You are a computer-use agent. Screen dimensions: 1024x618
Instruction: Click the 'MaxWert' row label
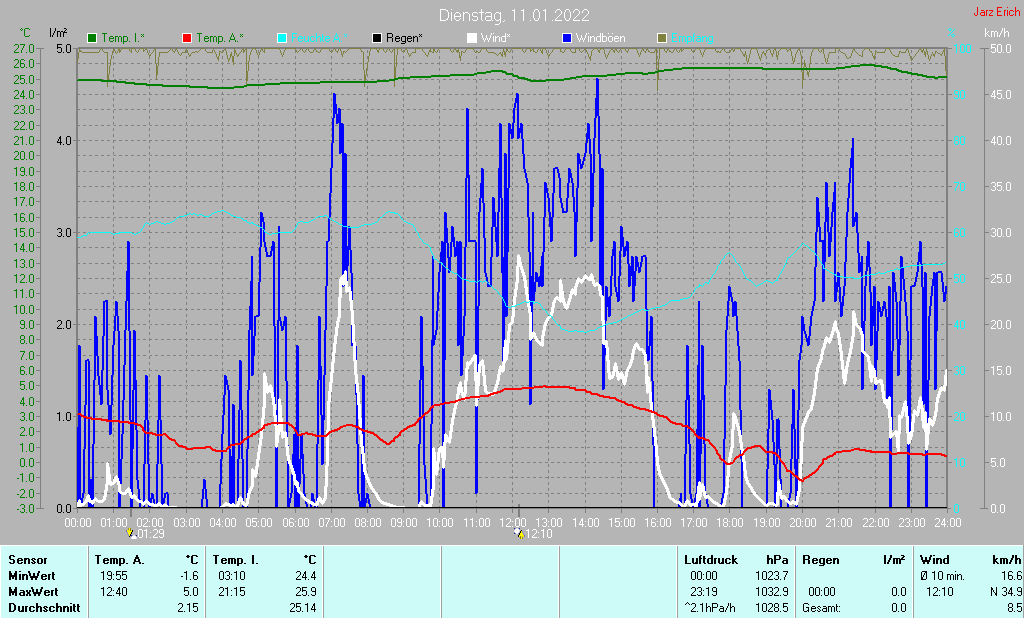click(x=33, y=592)
